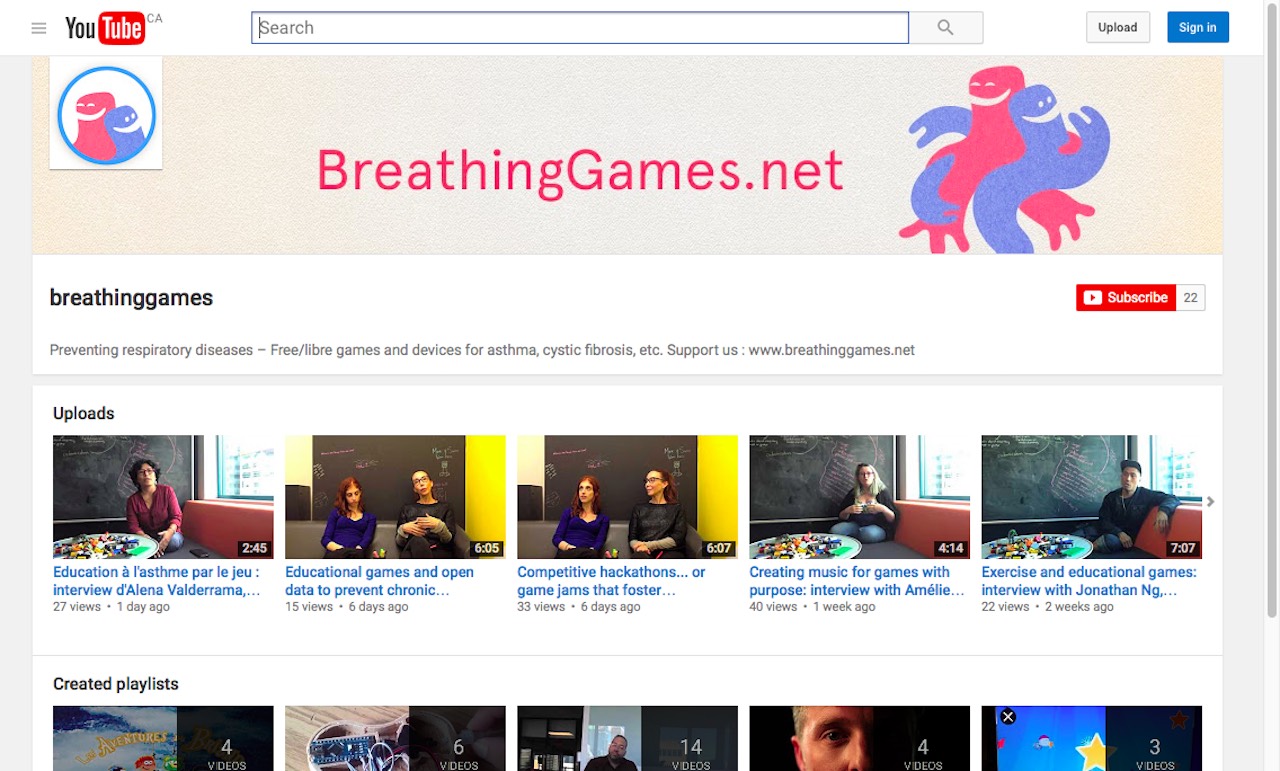Open the 3-video star playlist thumbnail
This screenshot has height=771, width=1280.
(x=1091, y=738)
